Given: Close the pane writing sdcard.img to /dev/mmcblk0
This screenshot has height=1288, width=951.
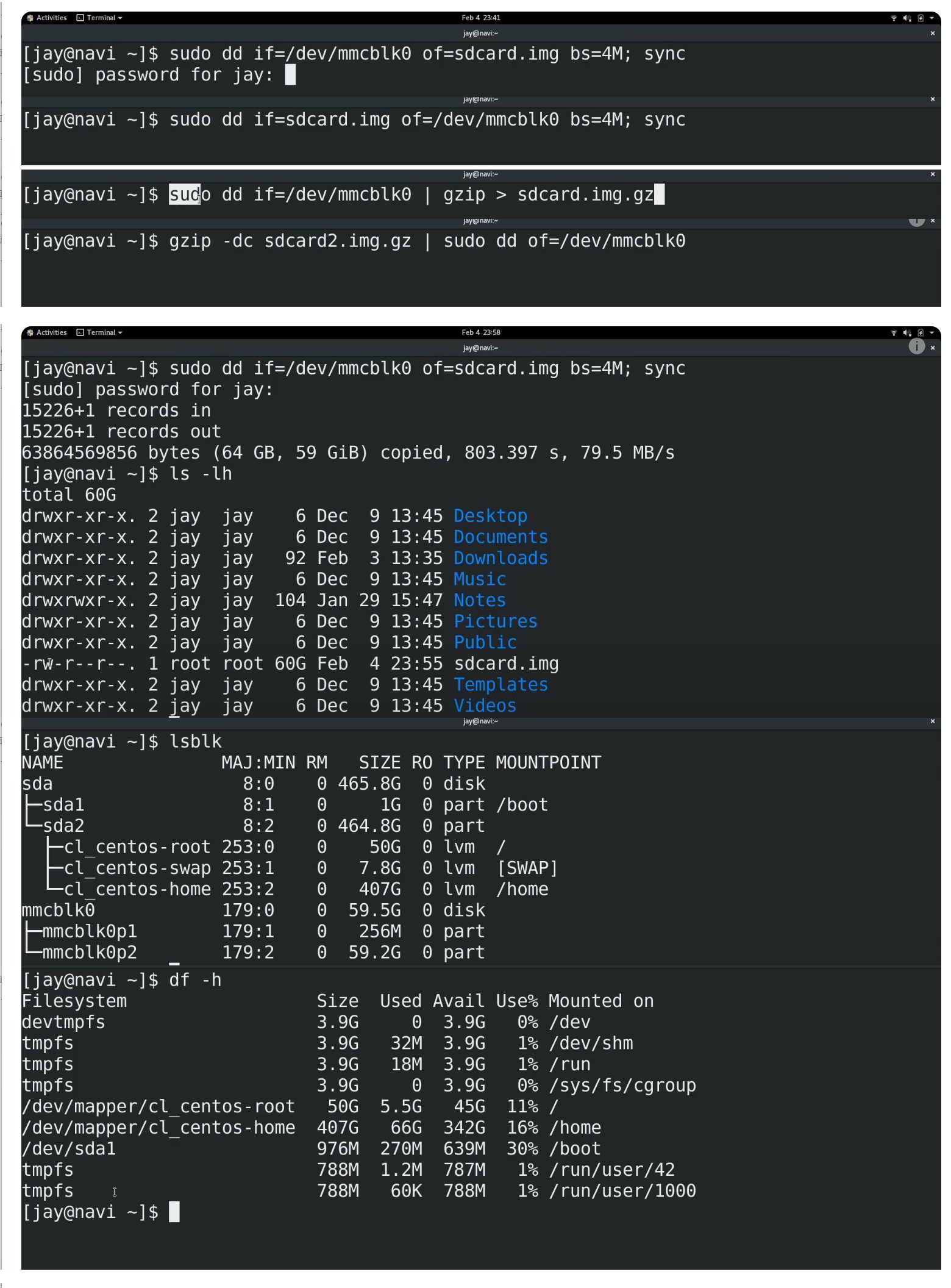Looking at the screenshot, I should [932, 99].
